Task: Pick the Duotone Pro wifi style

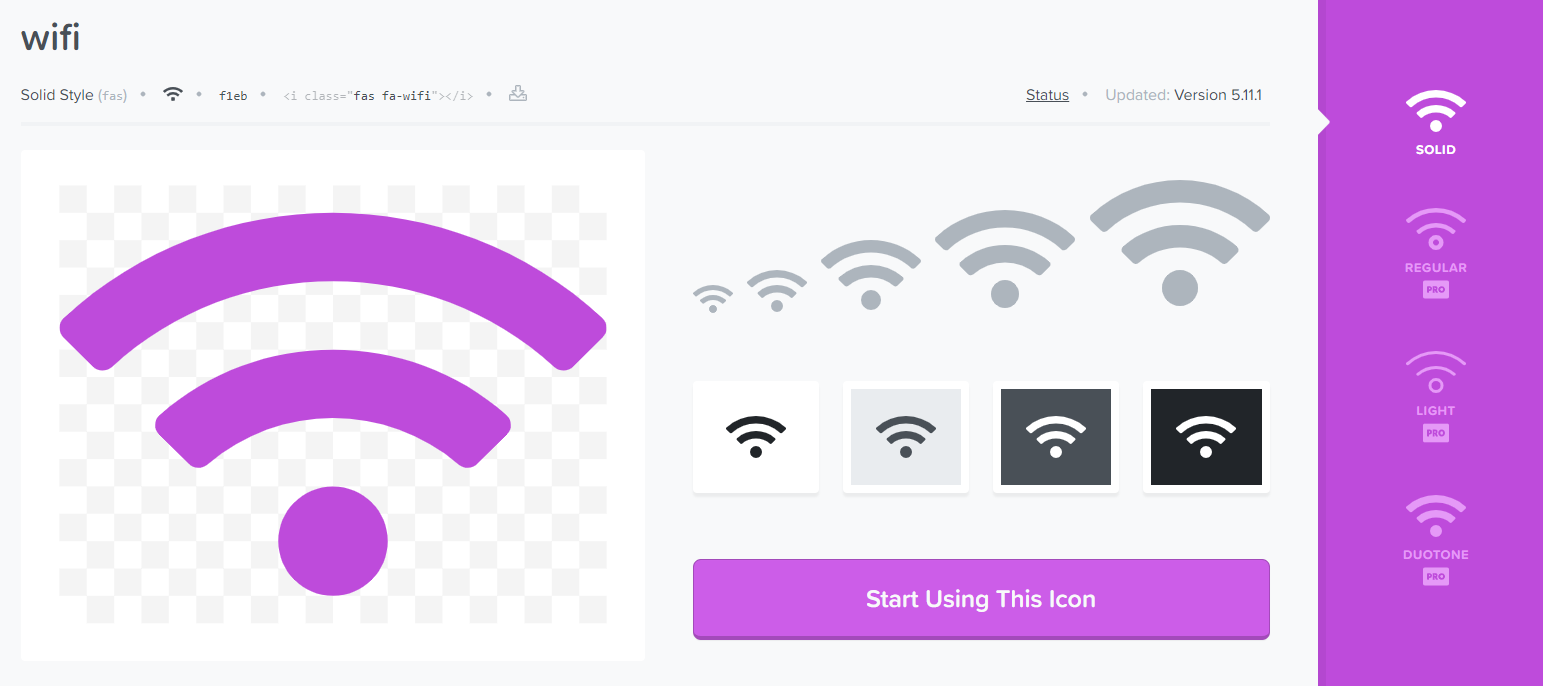Action: tap(1435, 539)
